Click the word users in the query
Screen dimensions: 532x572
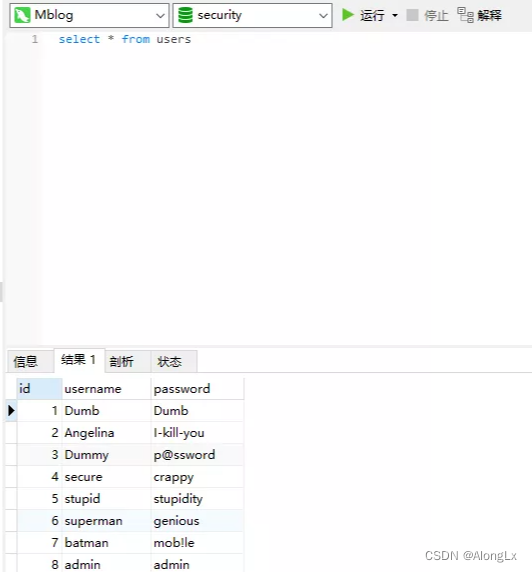pyautogui.click(x=174, y=39)
